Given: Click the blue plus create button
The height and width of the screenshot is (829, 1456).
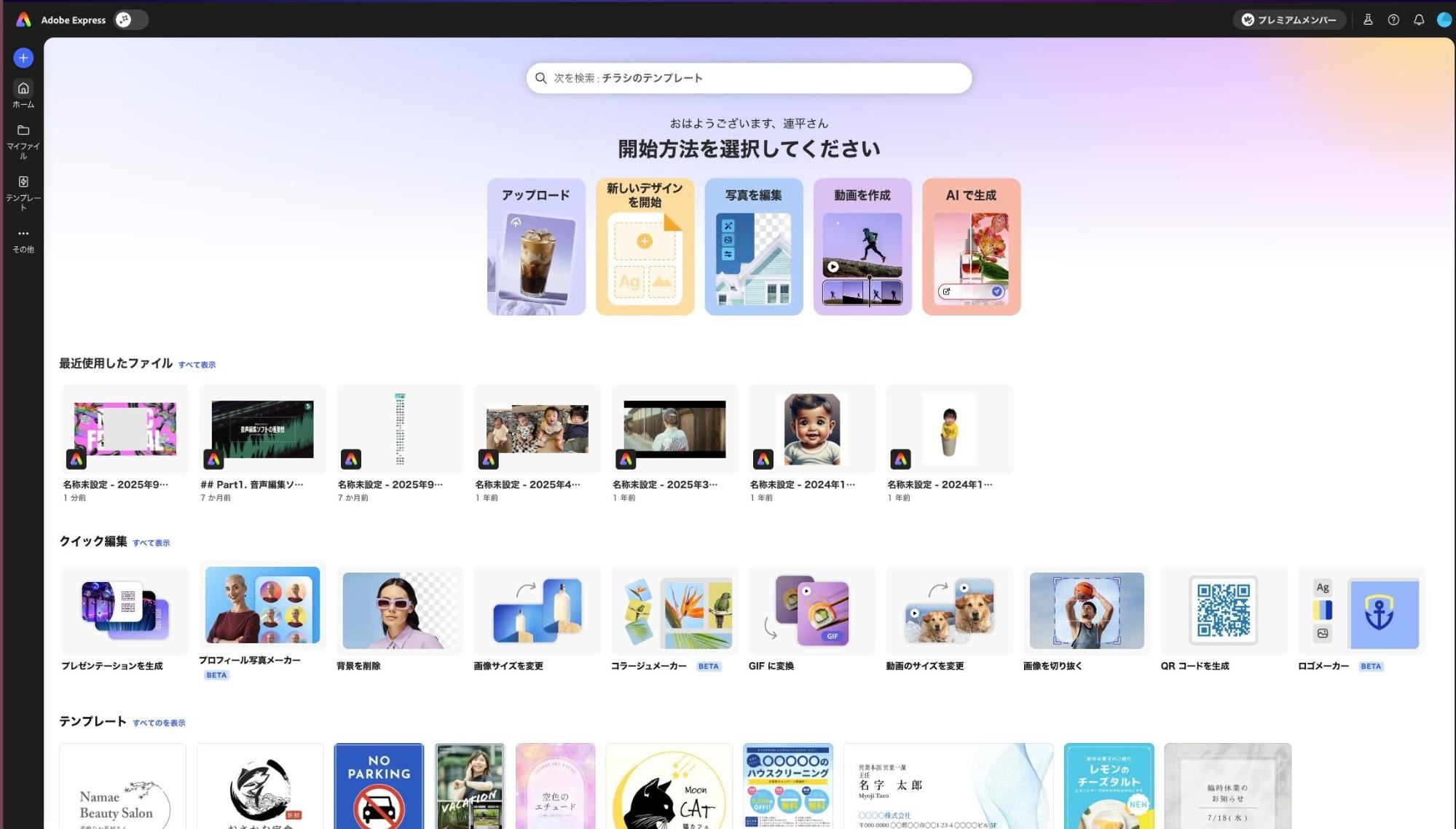Looking at the screenshot, I should (23, 58).
